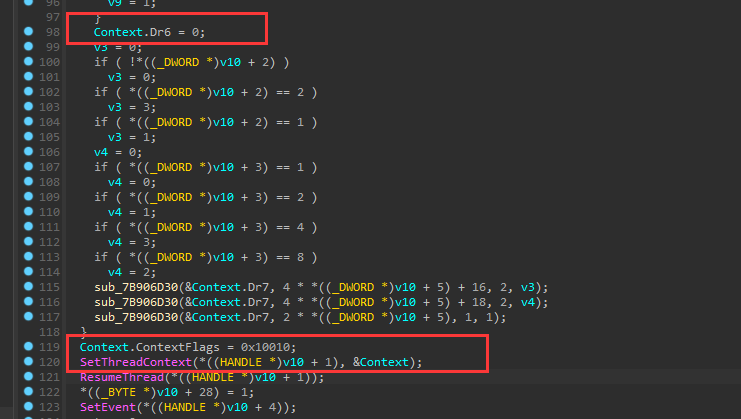Click the blue dot next to line 115
Screen dimensions: 741x419
pyautogui.click(x=27, y=287)
